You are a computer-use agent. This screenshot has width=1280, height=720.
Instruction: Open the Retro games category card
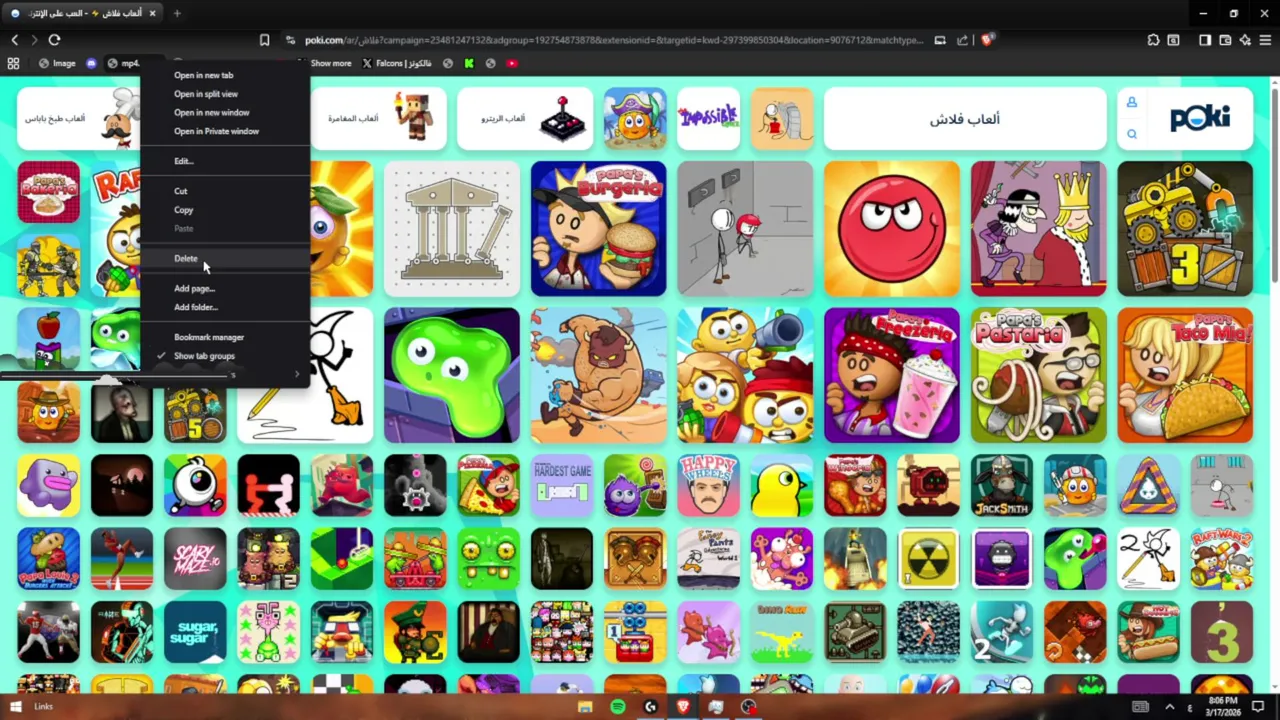tap(525, 118)
